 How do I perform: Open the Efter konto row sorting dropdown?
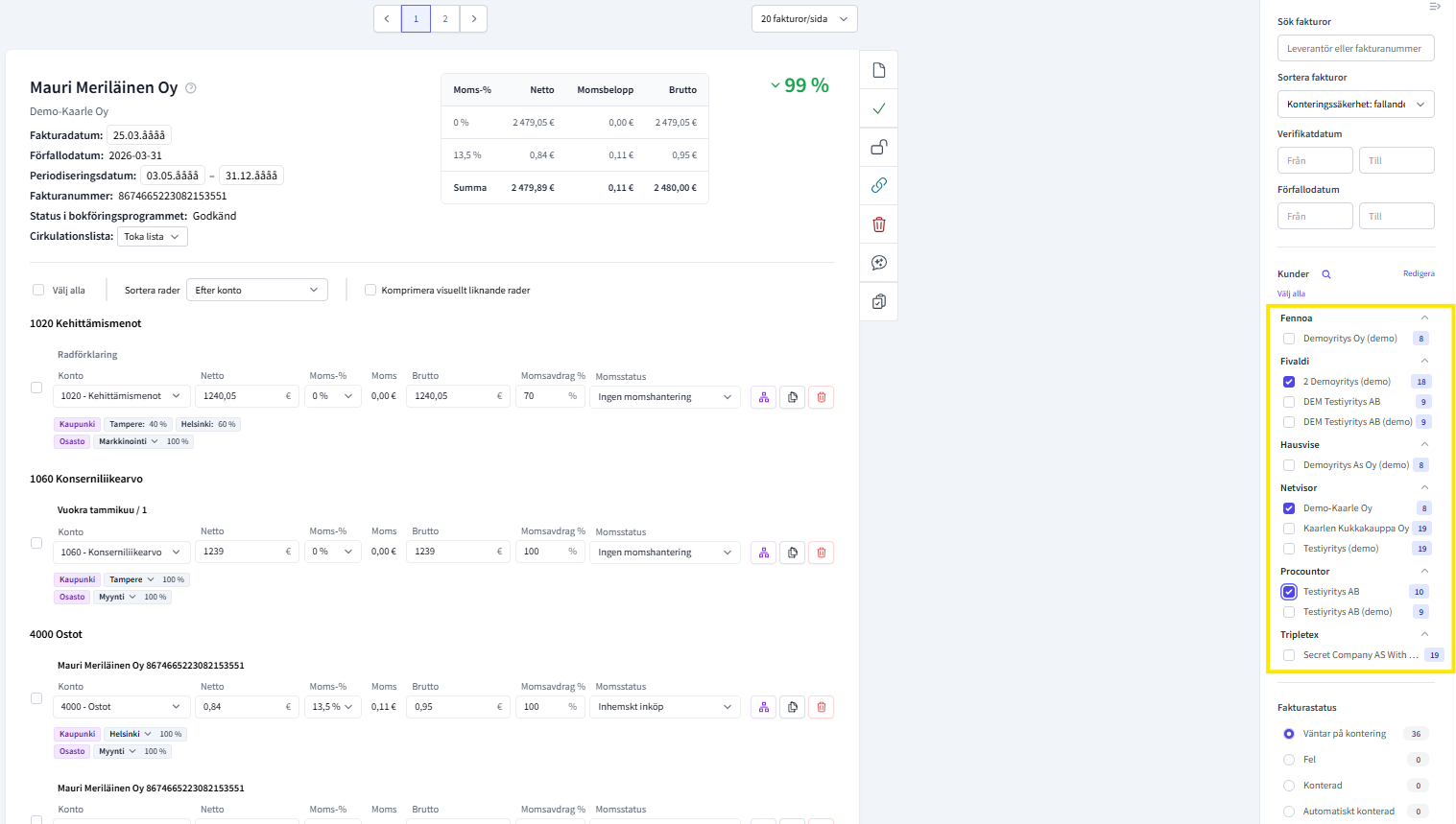(257, 290)
